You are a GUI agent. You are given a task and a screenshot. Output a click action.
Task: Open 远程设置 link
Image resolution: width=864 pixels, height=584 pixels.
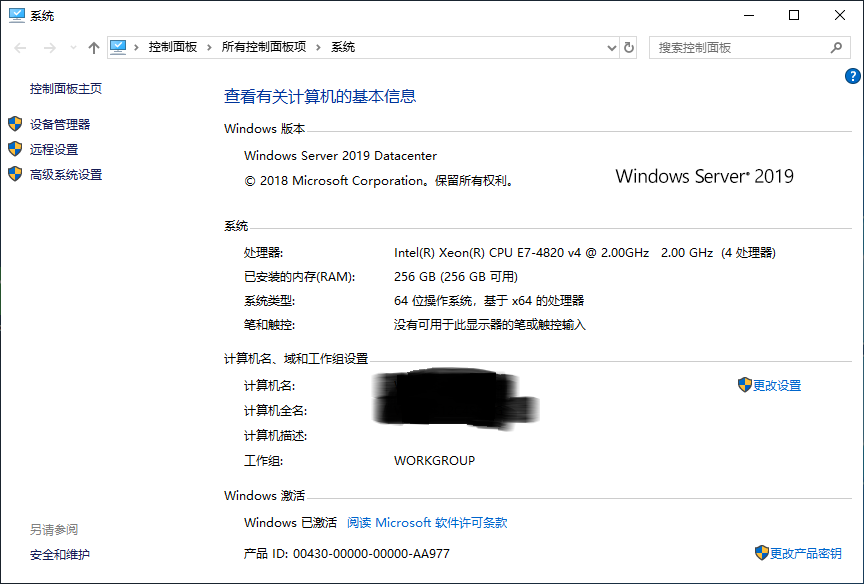pos(53,149)
